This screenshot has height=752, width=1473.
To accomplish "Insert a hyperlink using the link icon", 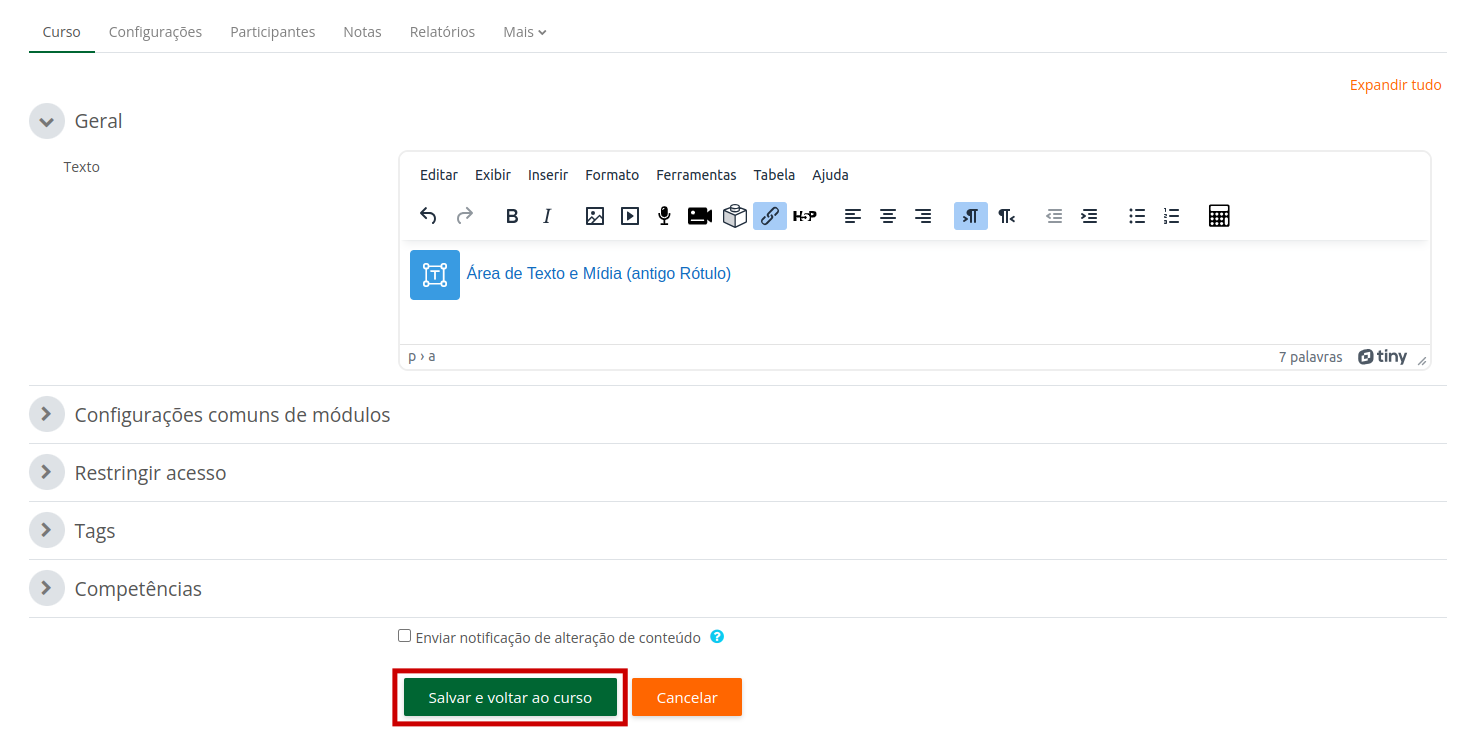I will [770, 215].
